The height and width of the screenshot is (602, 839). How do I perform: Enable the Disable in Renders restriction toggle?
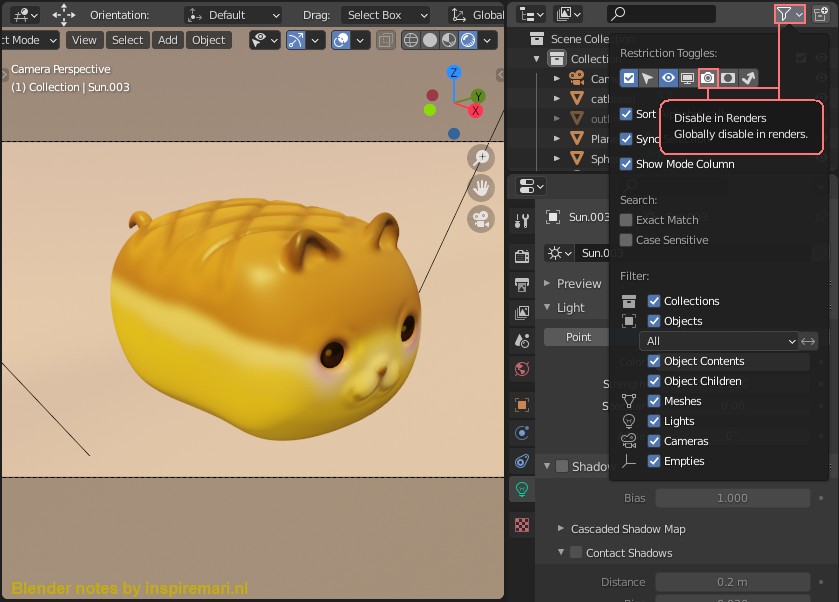point(707,77)
